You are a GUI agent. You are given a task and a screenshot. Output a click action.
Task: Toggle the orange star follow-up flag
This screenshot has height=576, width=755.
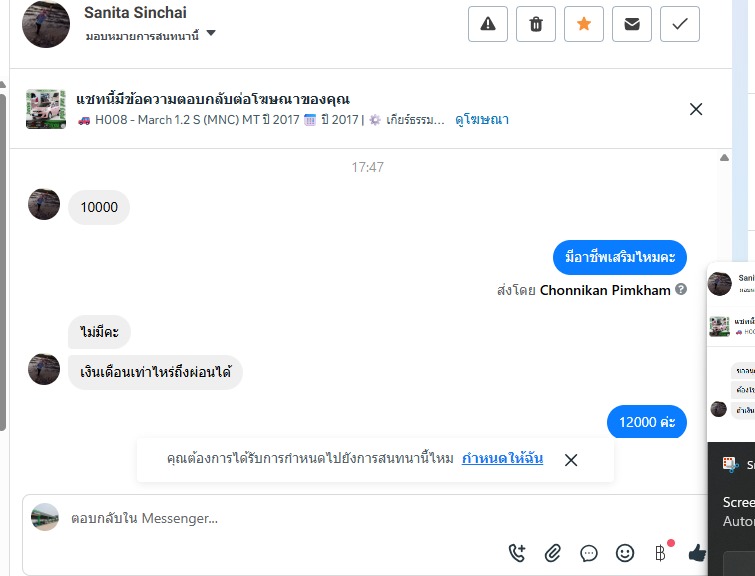click(584, 25)
